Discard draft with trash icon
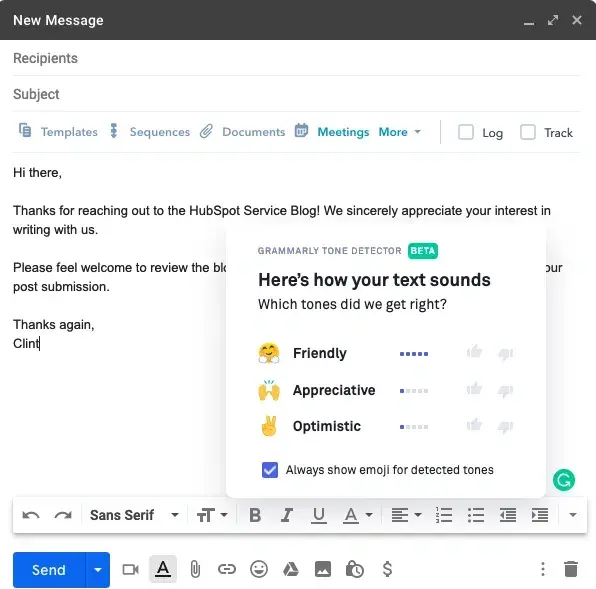 (571, 569)
